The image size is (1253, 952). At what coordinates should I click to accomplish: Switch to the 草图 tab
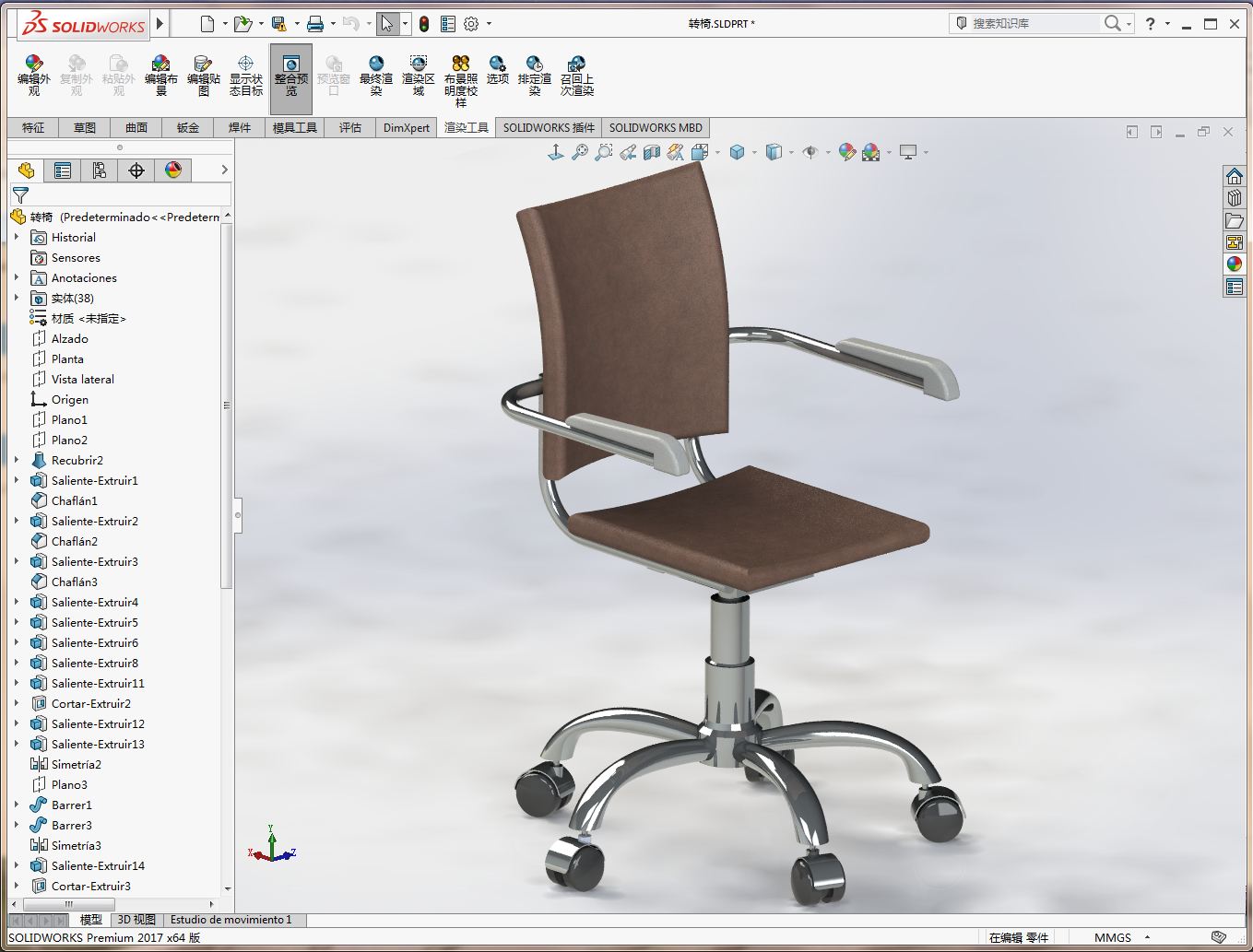[x=85, y=128]
